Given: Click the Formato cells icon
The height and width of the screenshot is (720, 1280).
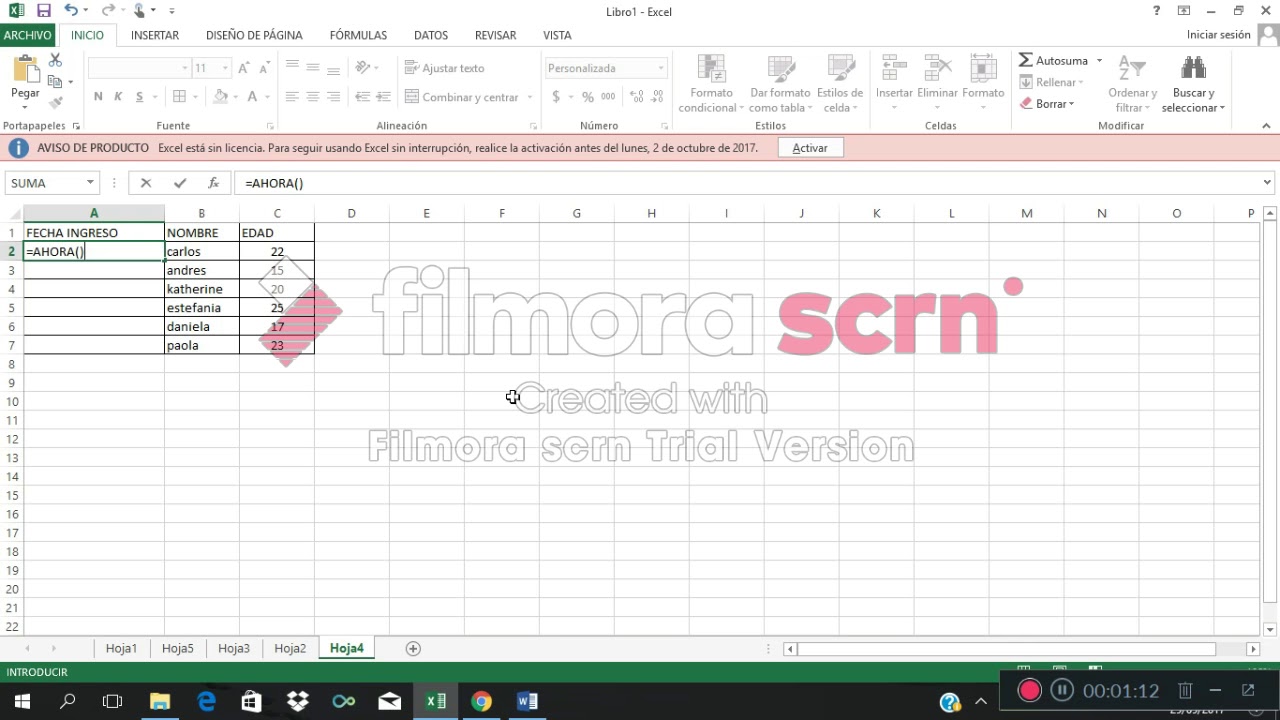Looking at the screenshot, I should point(983,68).
